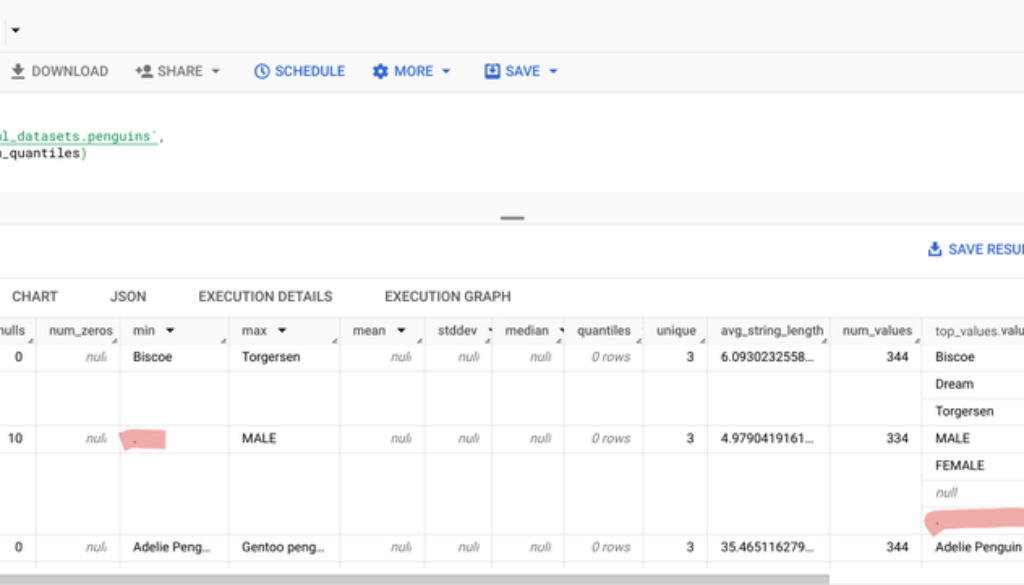Click the Download arrow icon

point(18,71)
